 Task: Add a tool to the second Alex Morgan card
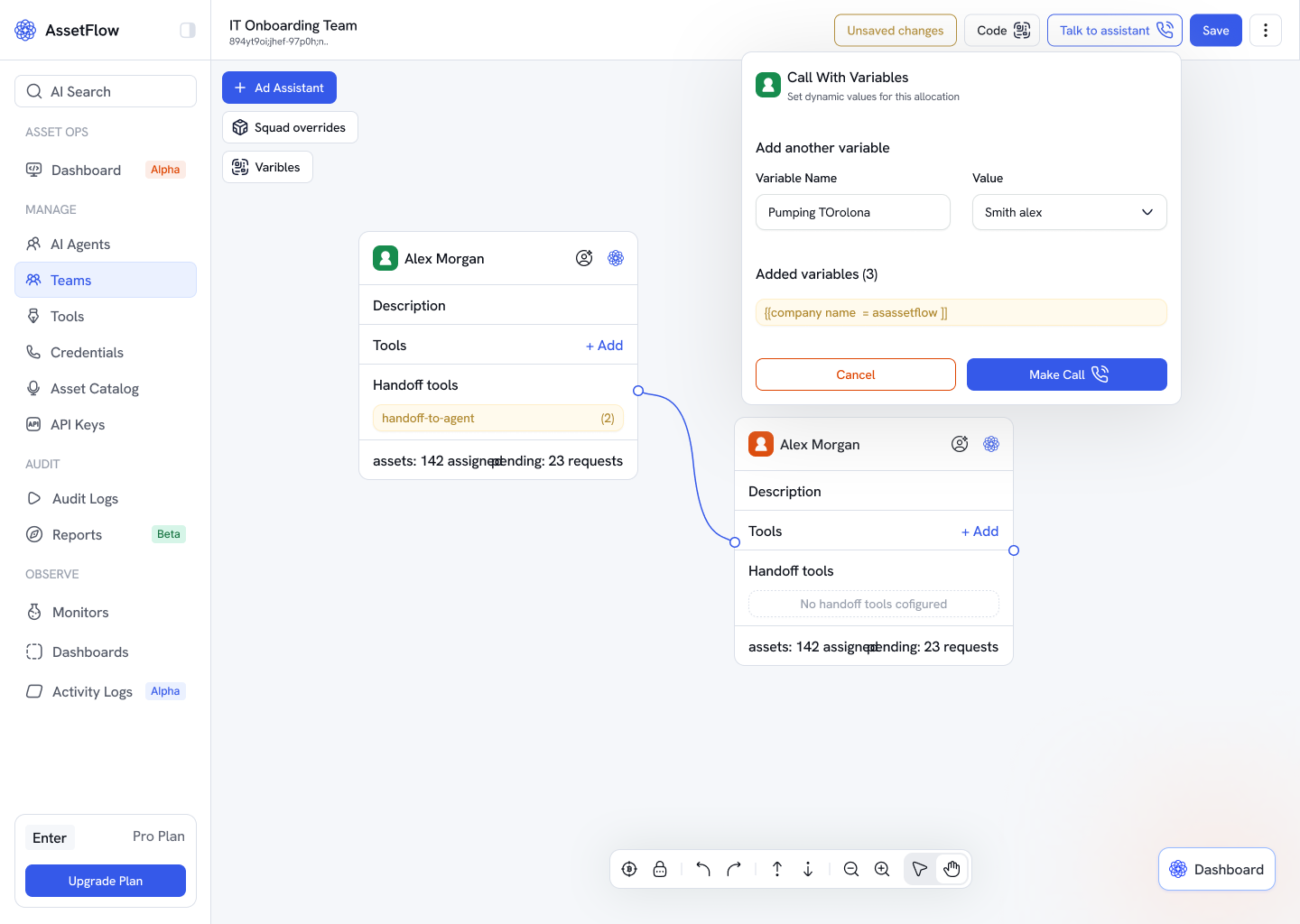tap(980, 531)
